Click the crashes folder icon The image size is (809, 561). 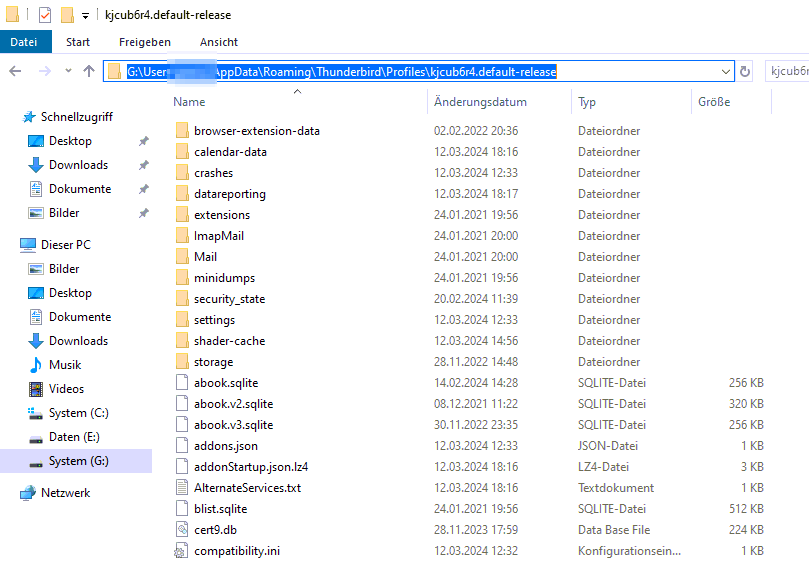click(x=182, y=173)
